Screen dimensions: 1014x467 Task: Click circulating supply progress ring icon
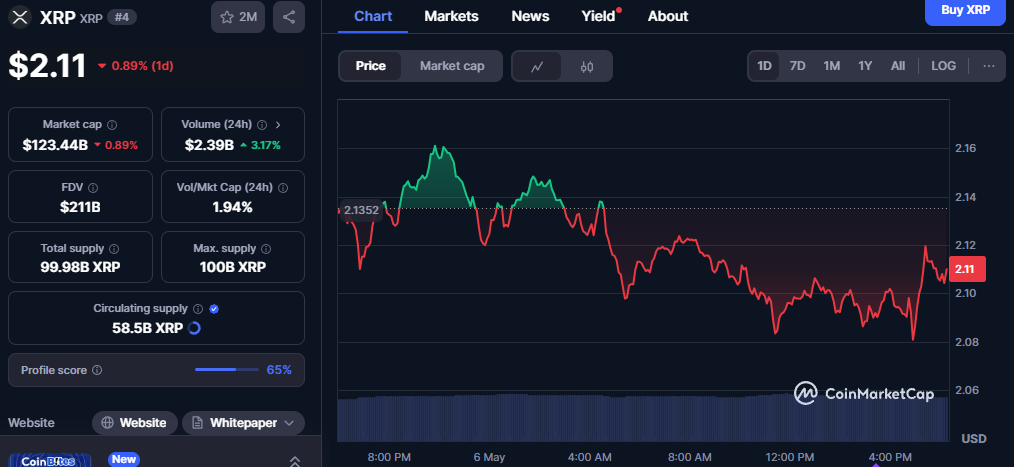(194, 329)
